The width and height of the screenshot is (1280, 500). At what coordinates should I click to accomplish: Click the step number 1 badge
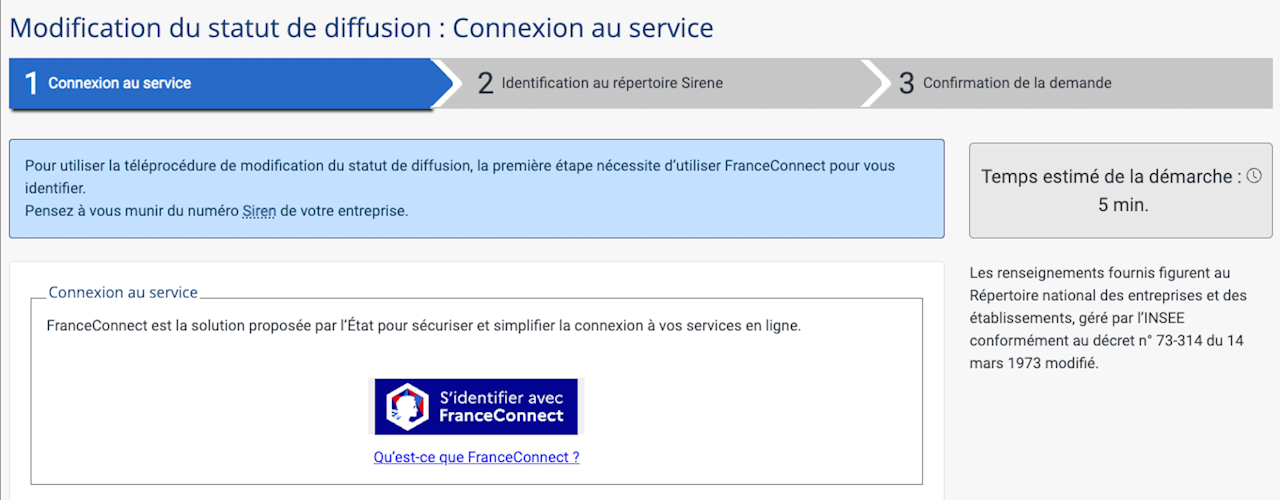click(31, 83)
